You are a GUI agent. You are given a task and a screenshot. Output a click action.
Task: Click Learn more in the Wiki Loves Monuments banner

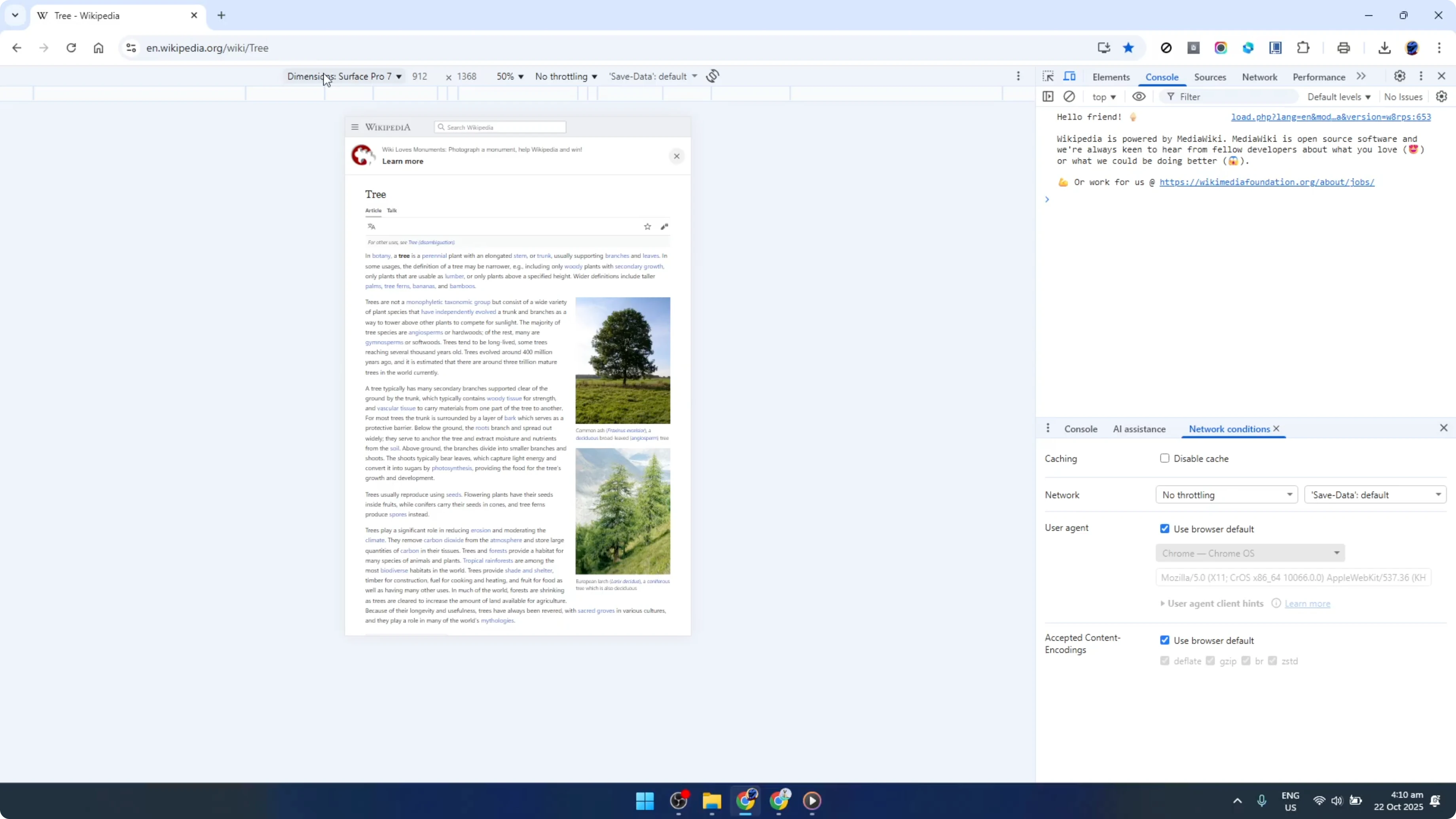(x=402, y=161)
